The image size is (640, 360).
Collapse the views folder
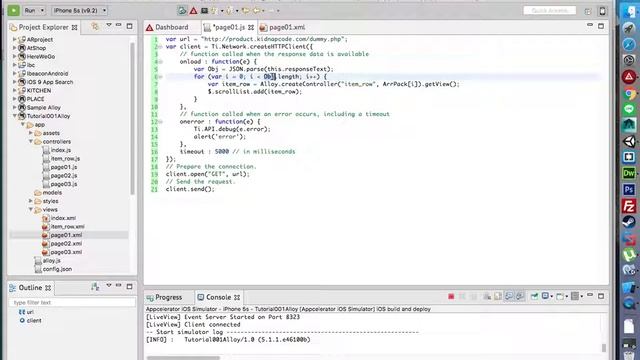click(x=31, y=209)
